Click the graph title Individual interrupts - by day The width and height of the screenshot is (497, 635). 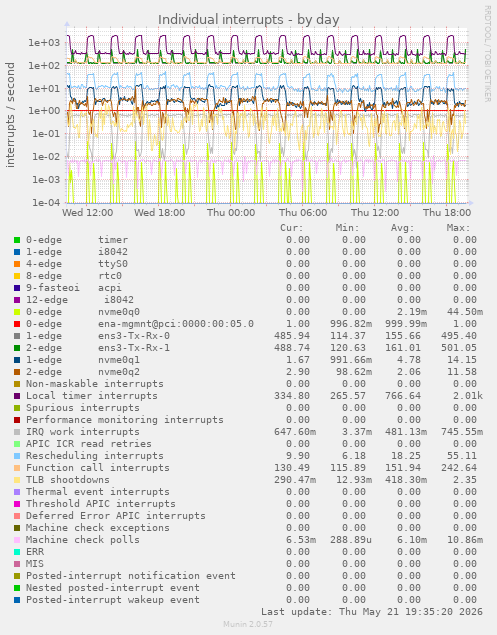pos(248,19)
